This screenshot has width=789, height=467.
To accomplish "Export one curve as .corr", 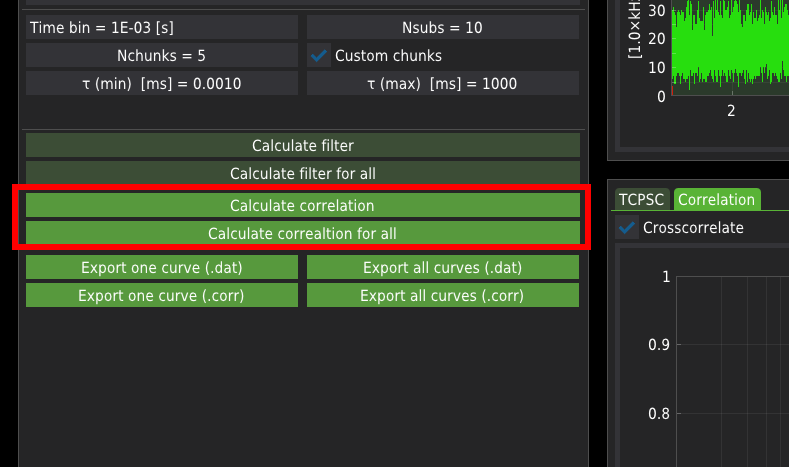I will click(x=162, y=295).
